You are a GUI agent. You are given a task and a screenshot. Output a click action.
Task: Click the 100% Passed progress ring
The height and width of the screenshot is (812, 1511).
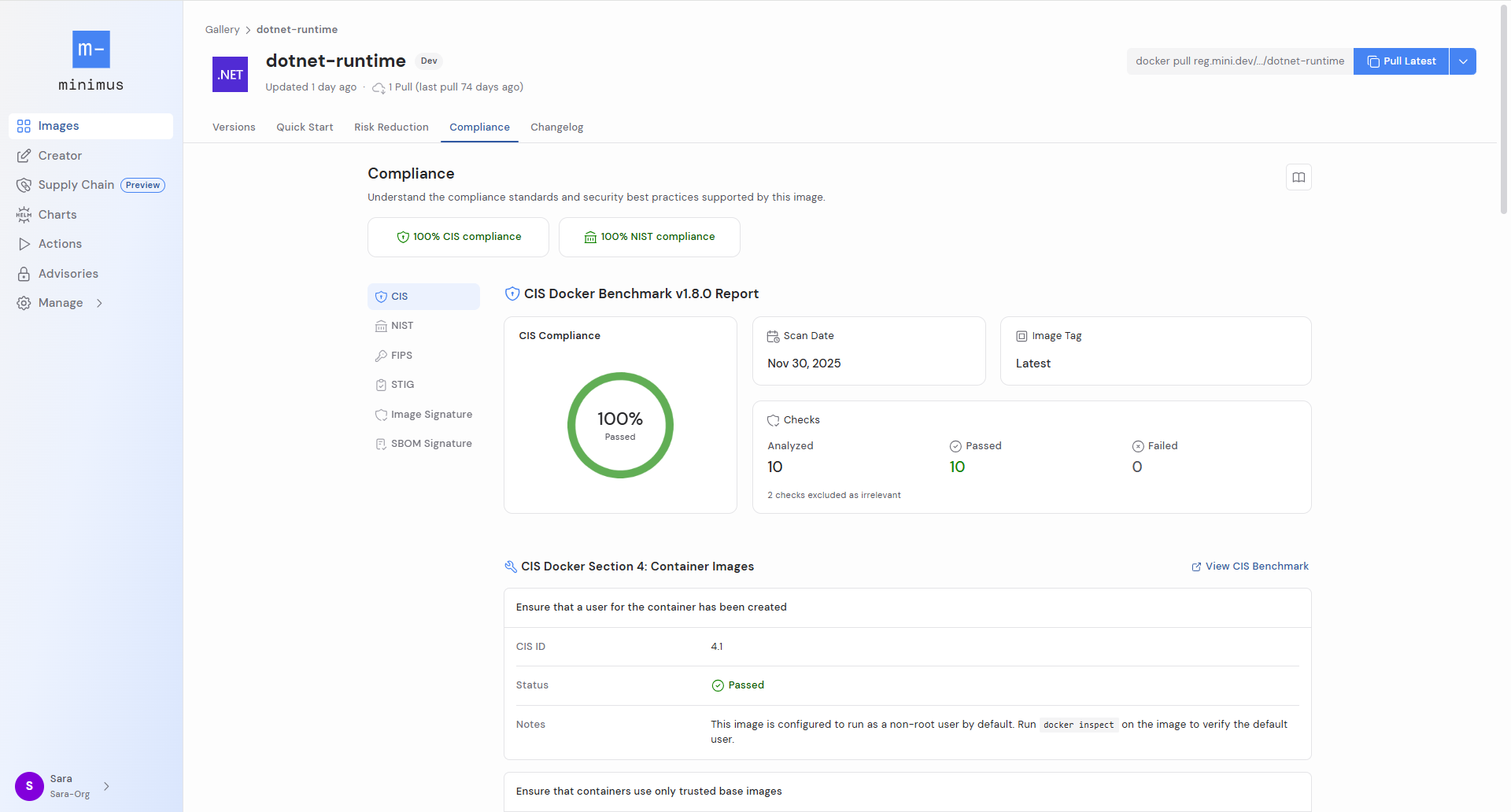[x=620, y=425]
